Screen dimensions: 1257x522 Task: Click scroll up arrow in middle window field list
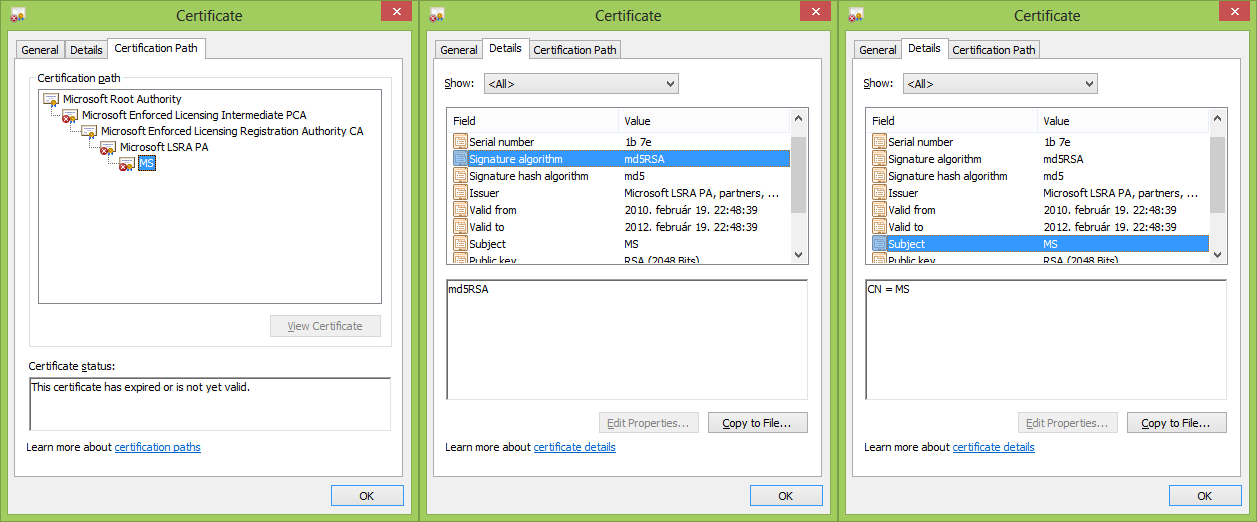pos(798,120)
